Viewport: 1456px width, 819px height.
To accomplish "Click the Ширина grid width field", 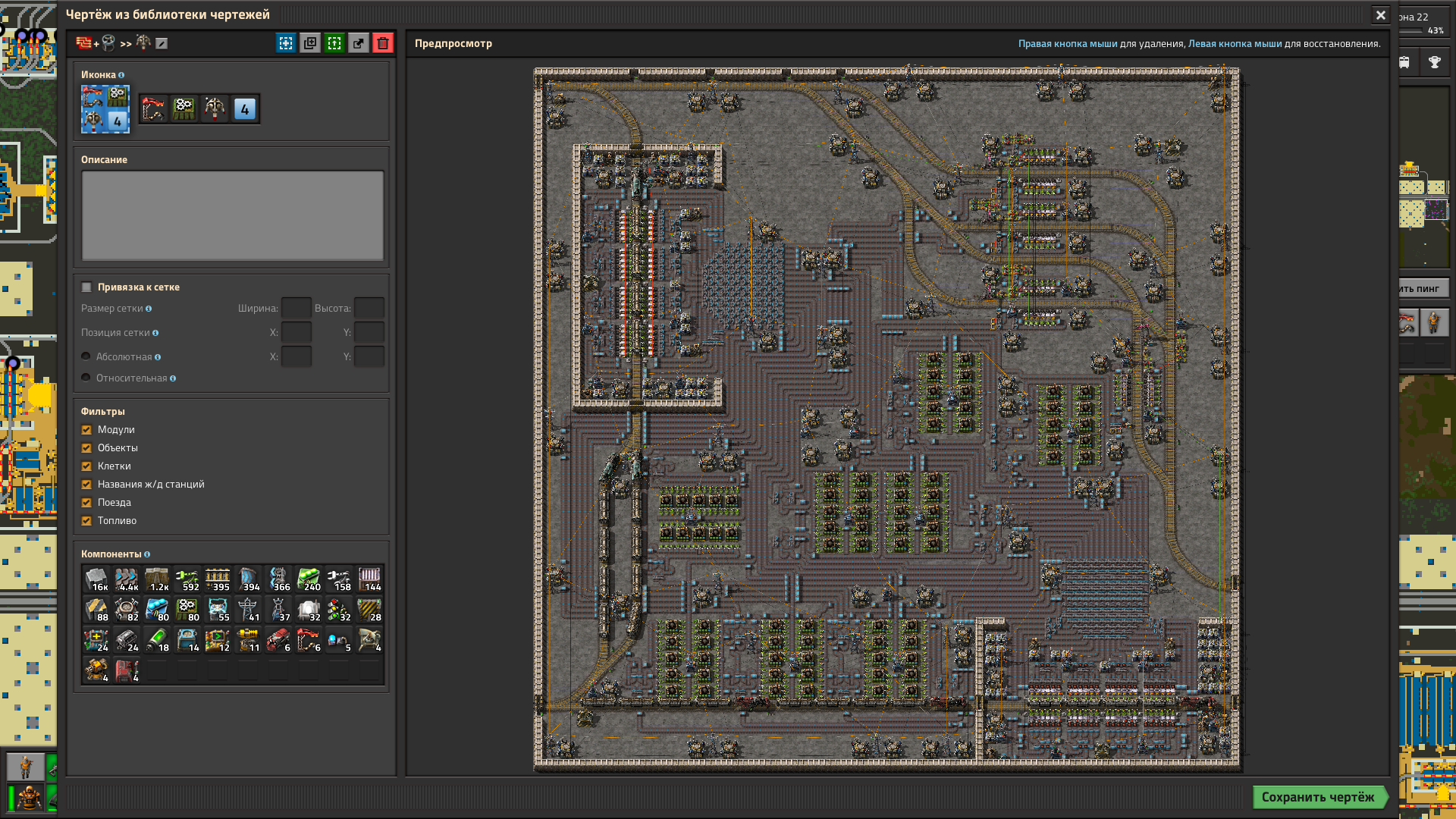I will (x=297, y=308).
